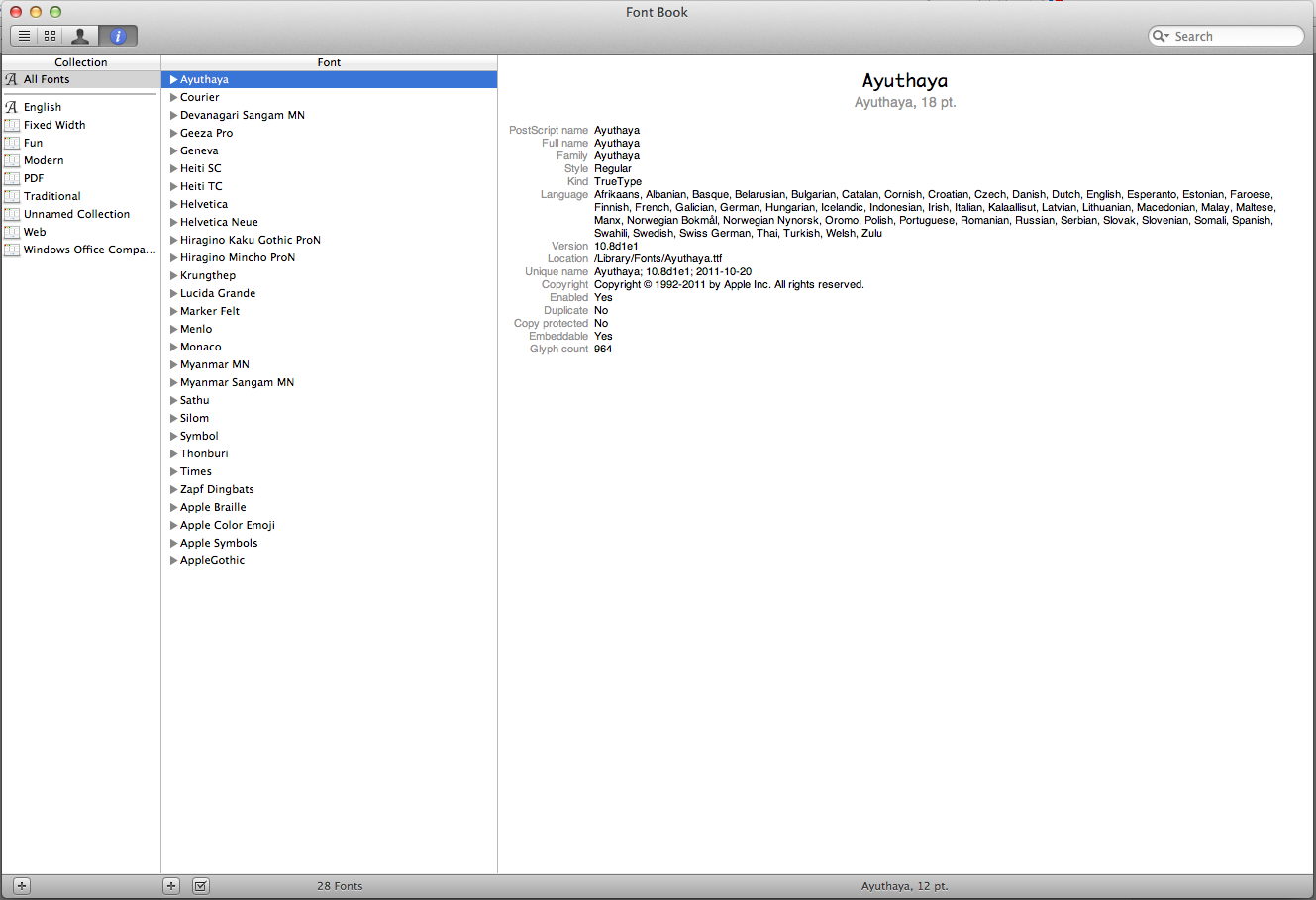Click the Font column header
Screen dimensions: 1316x900
[329, 62]
